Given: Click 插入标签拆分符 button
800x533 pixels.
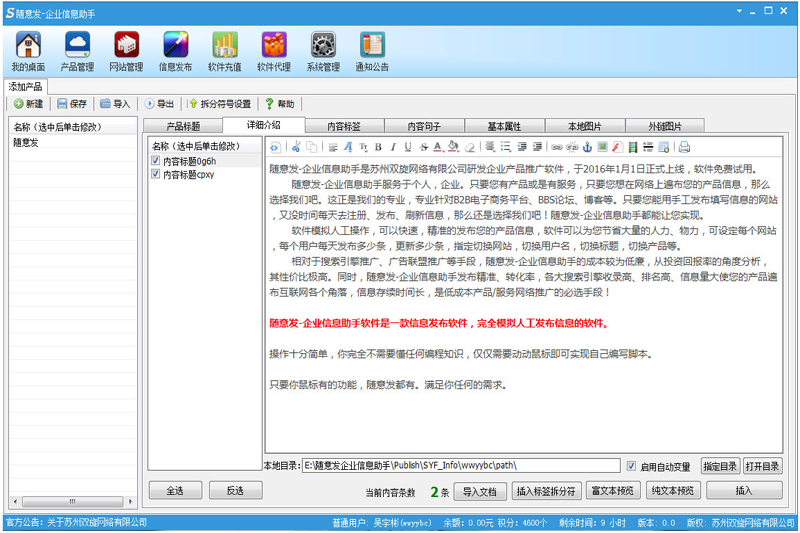Looking at the screenshot, I should [x=546, y=492].
